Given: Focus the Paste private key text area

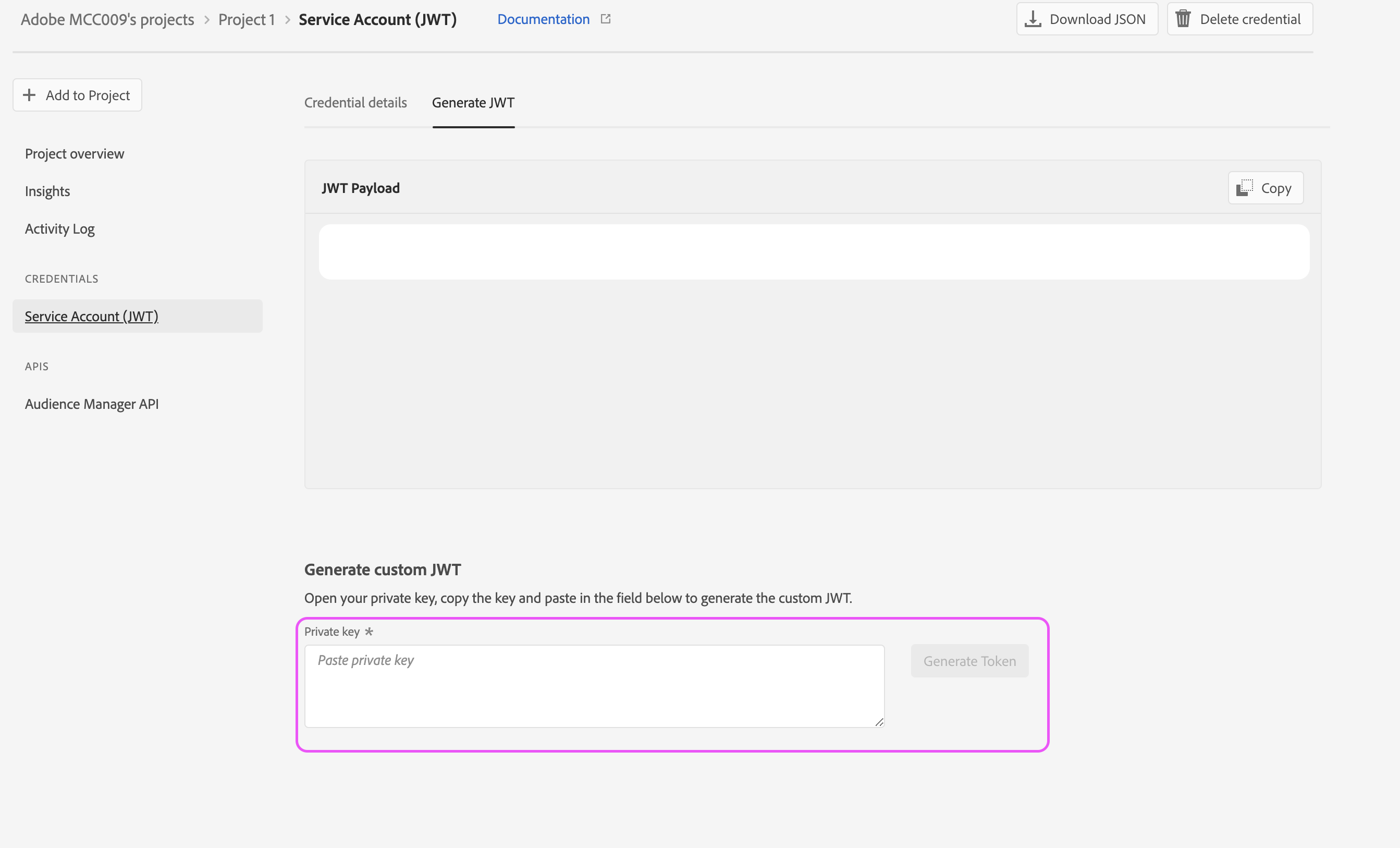Looking at the screenshot, I should pyautogui.click(x=594, y=686).
